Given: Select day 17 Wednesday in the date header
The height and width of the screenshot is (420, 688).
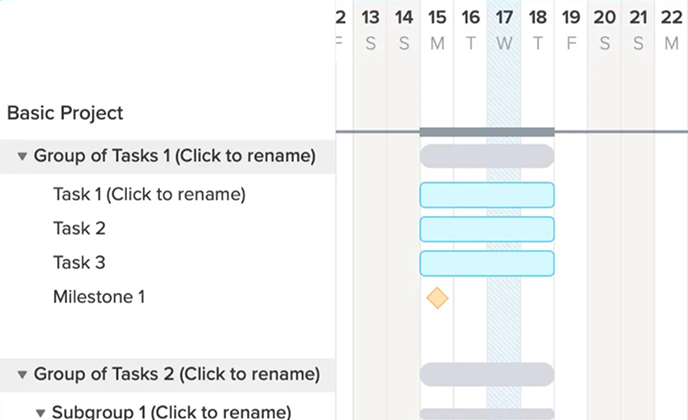Looking at the screenshot, I should coord(504,28).
